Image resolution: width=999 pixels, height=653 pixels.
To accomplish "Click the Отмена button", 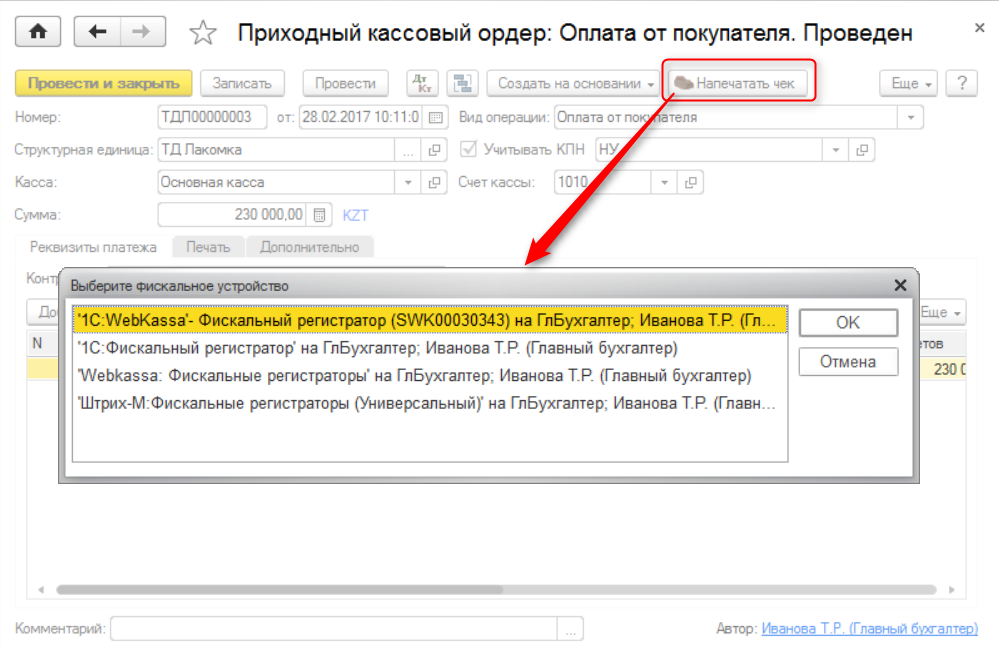I will (x=847, y=362).
